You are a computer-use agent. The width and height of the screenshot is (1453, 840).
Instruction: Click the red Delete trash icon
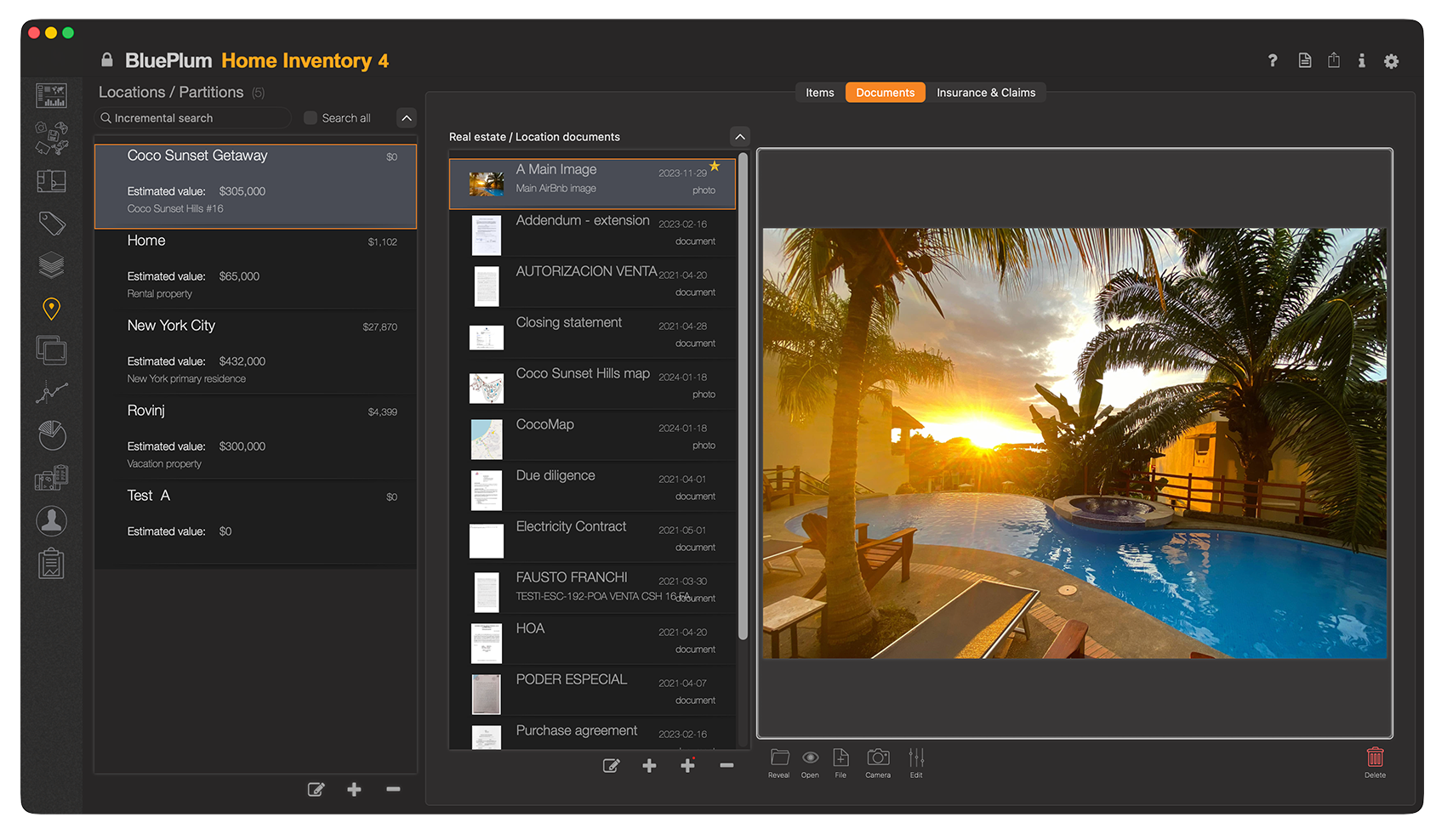[x=1375, y=758]
